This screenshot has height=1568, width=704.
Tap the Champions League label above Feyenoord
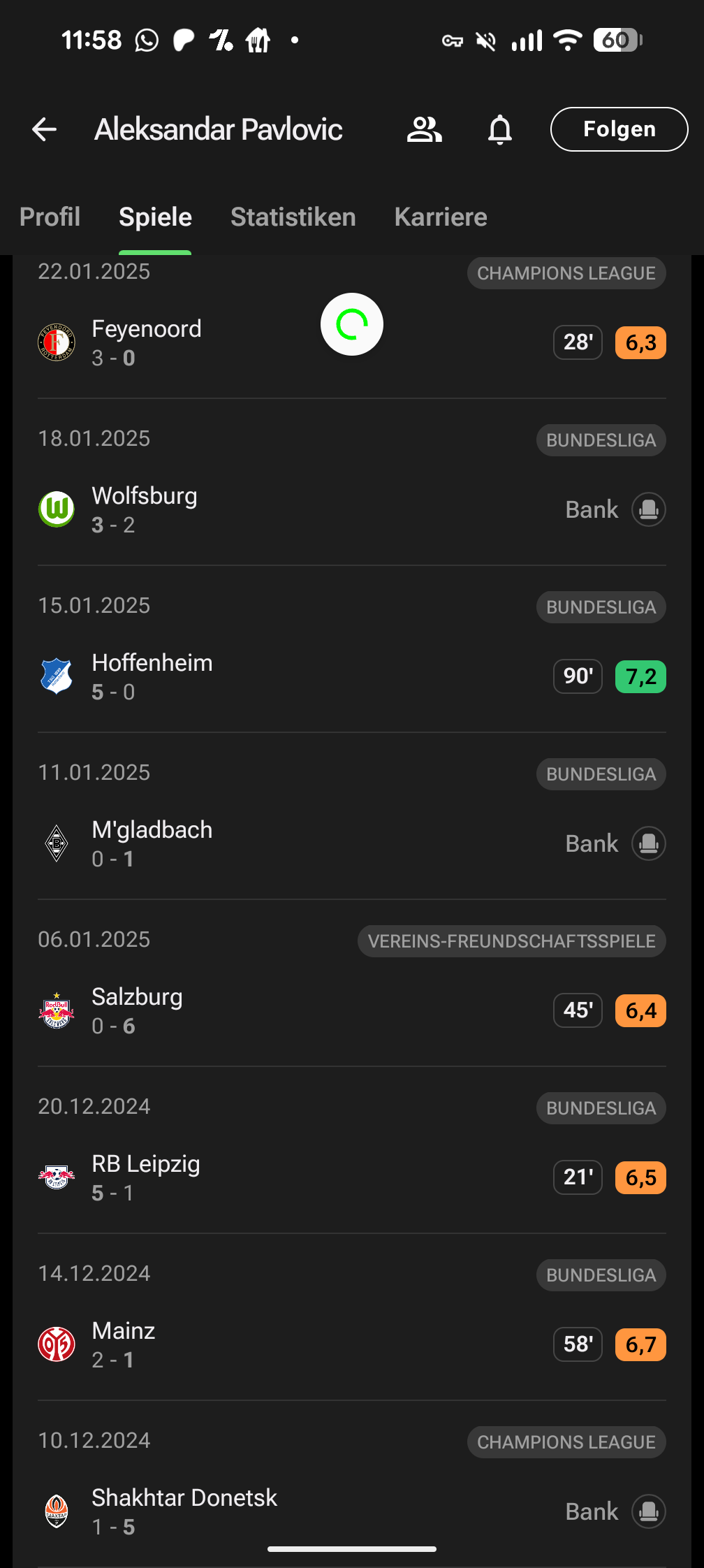pyautogui.click(x=566, y=273)
